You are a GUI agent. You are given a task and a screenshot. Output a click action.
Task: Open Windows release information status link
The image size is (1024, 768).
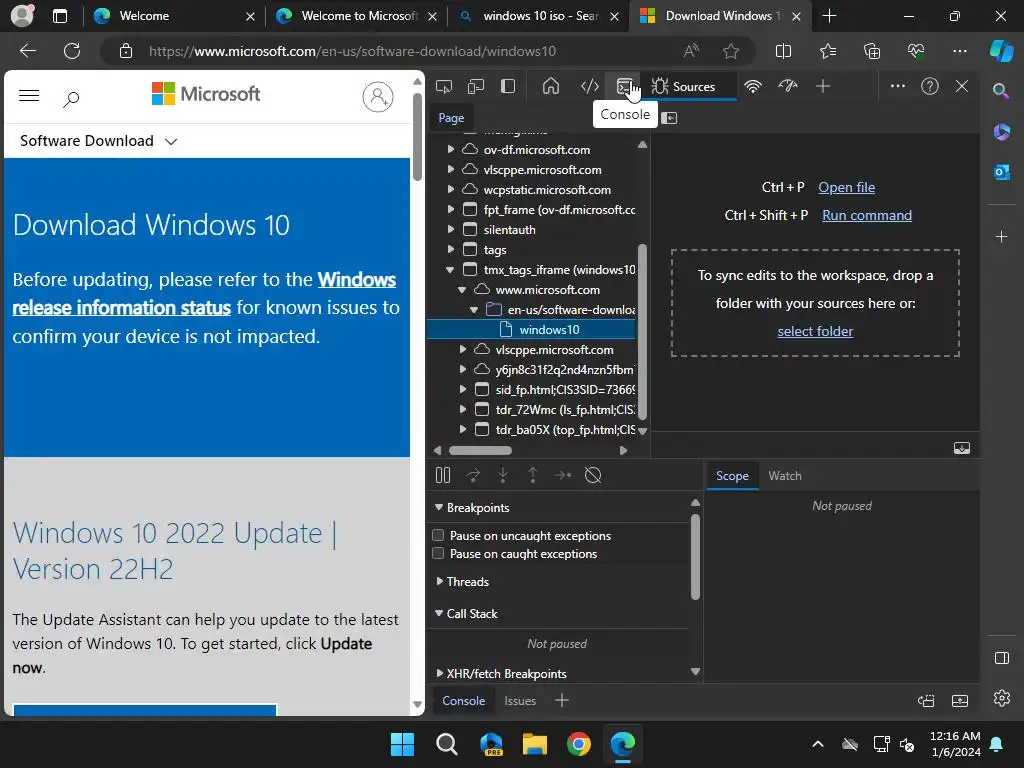(x=204, y=294)
